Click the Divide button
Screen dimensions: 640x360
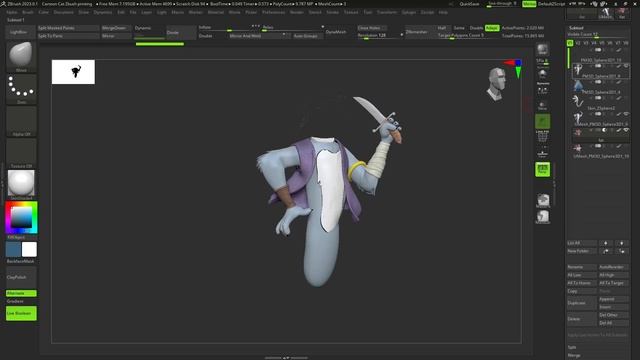[x=181, y=32]
